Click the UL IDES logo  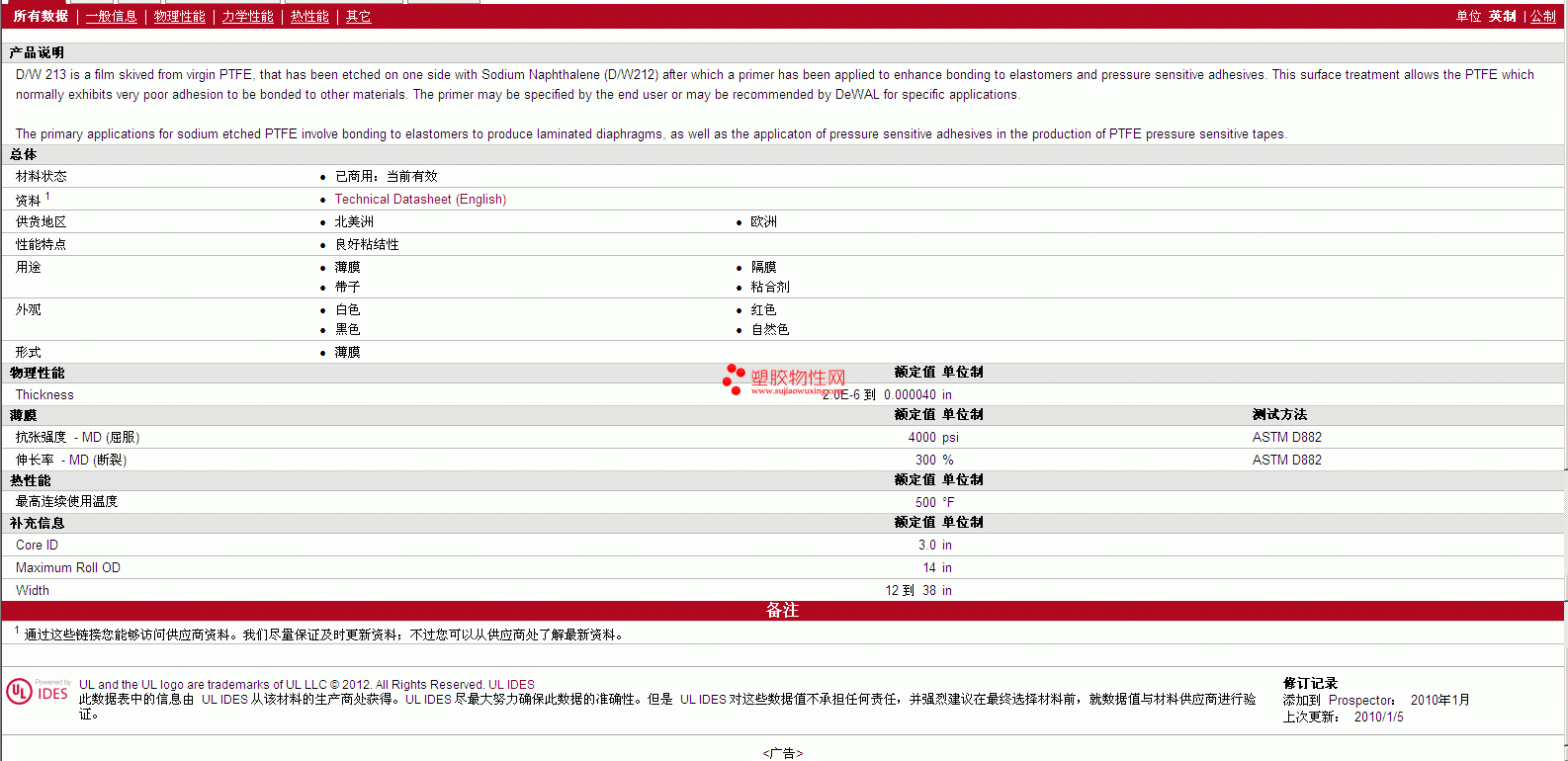pos(38,691)
